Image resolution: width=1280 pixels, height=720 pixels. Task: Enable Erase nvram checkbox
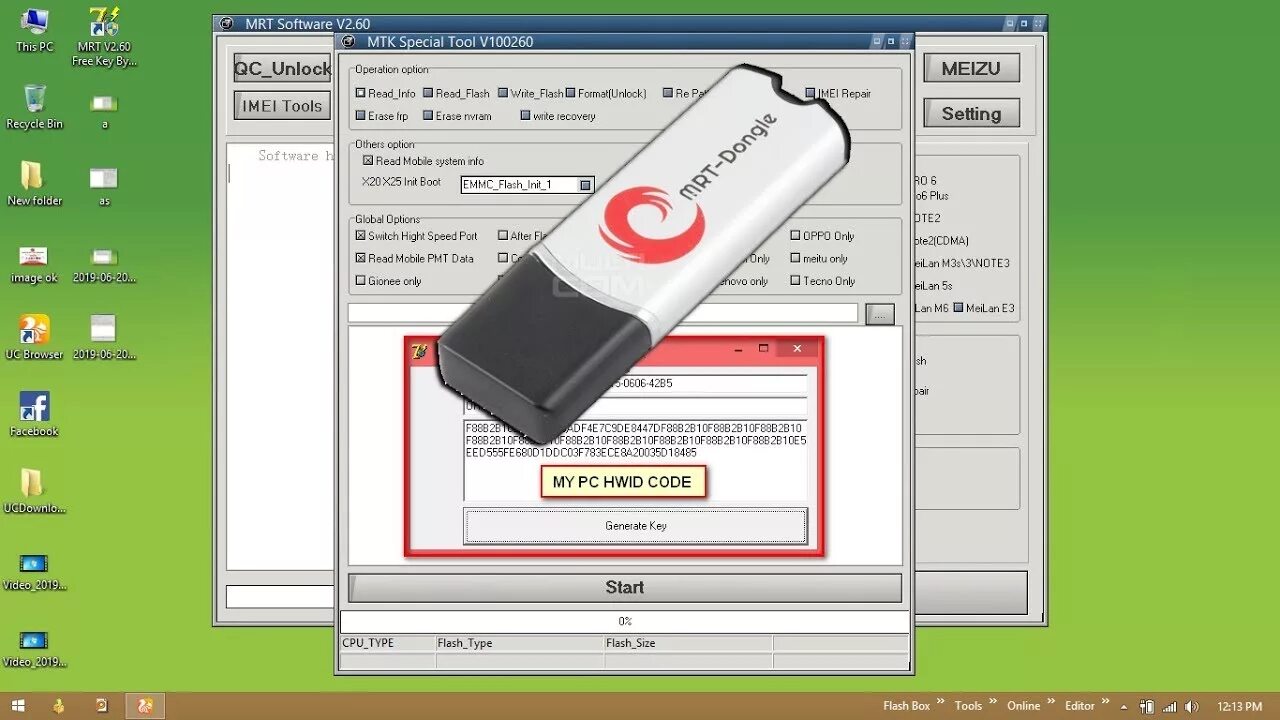428,116
